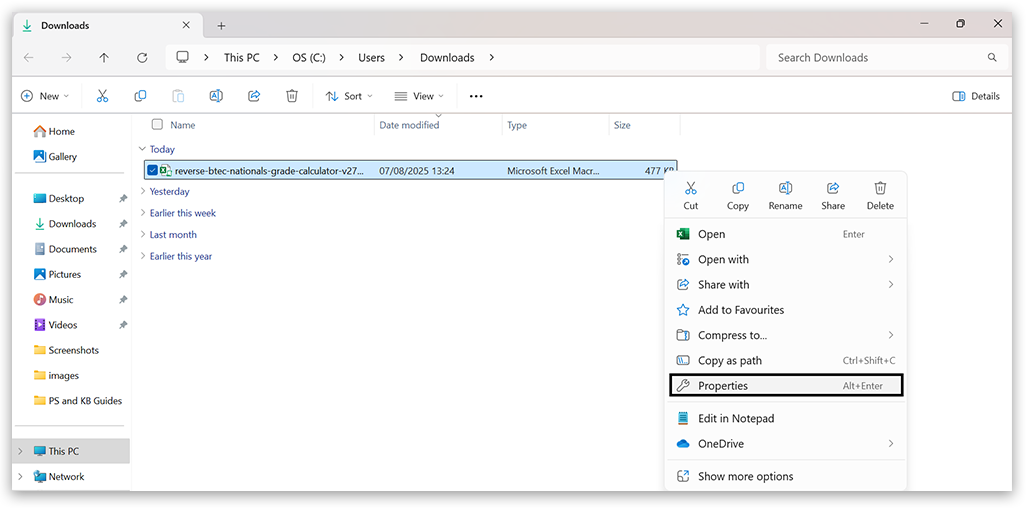Uncheck the selected Excel file checkbox

tap(153, 171)
